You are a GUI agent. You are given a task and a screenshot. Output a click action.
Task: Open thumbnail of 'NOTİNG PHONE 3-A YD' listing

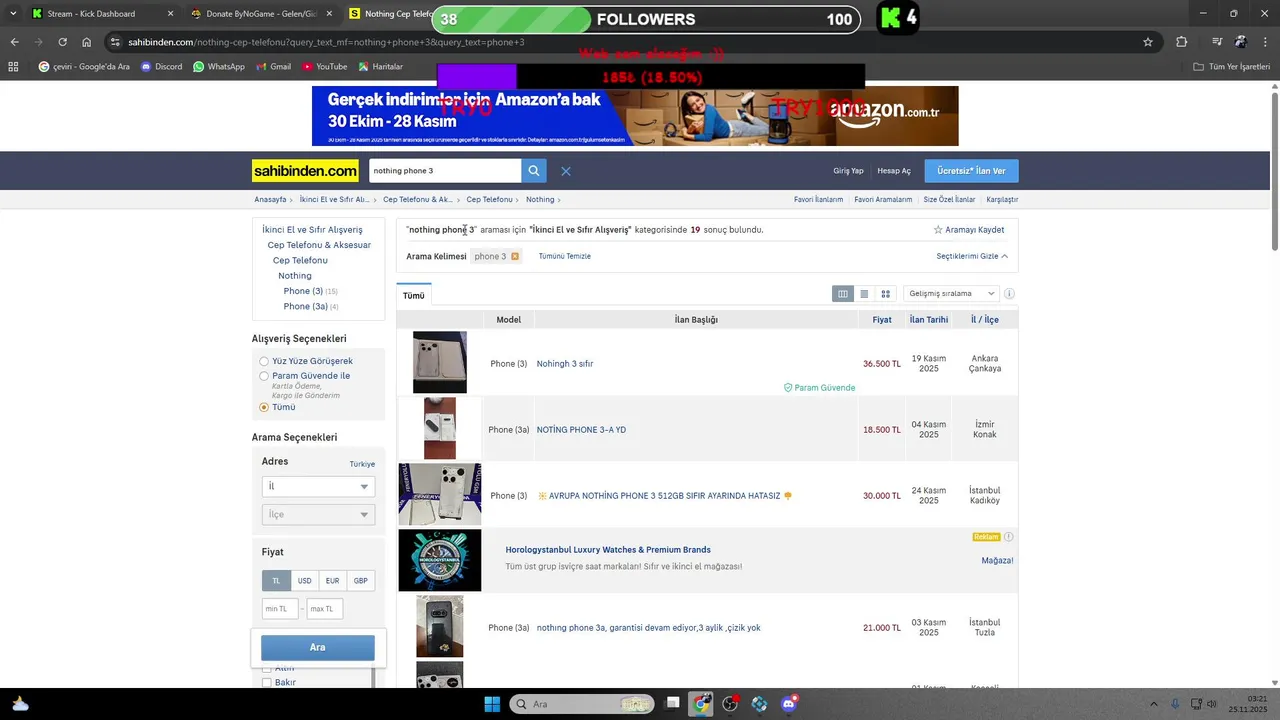440,429
